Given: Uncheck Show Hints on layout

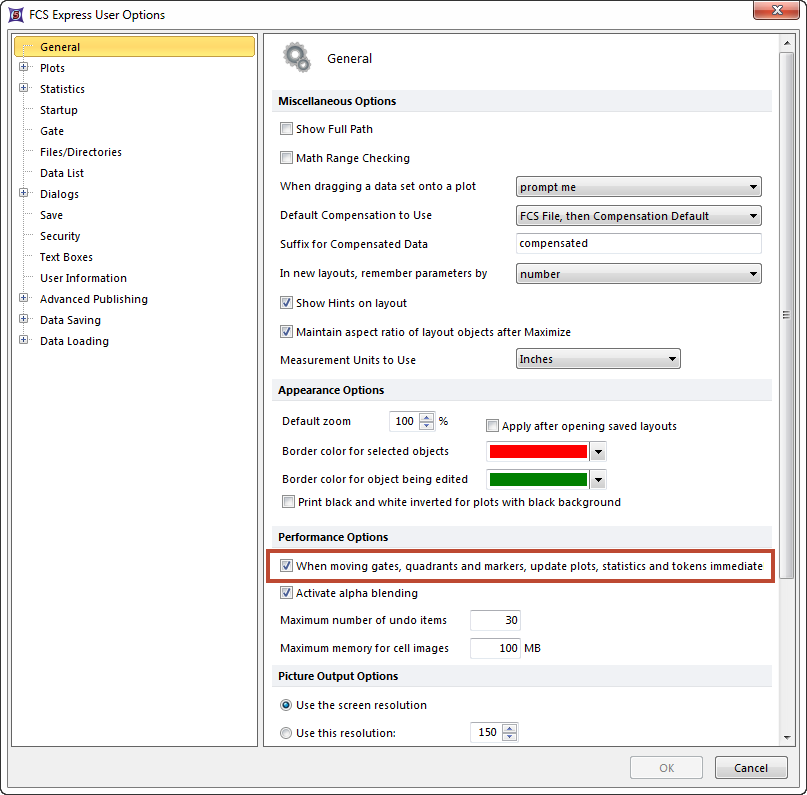Looking at the screenshot, I should [287, 303].
